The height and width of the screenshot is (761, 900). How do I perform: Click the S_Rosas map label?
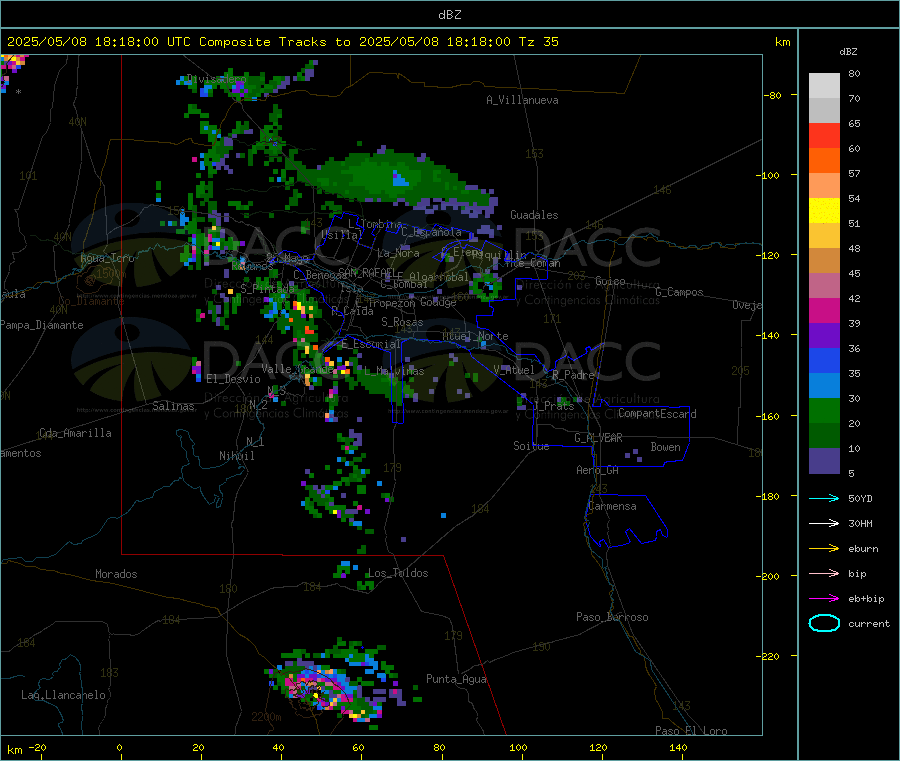402,322
